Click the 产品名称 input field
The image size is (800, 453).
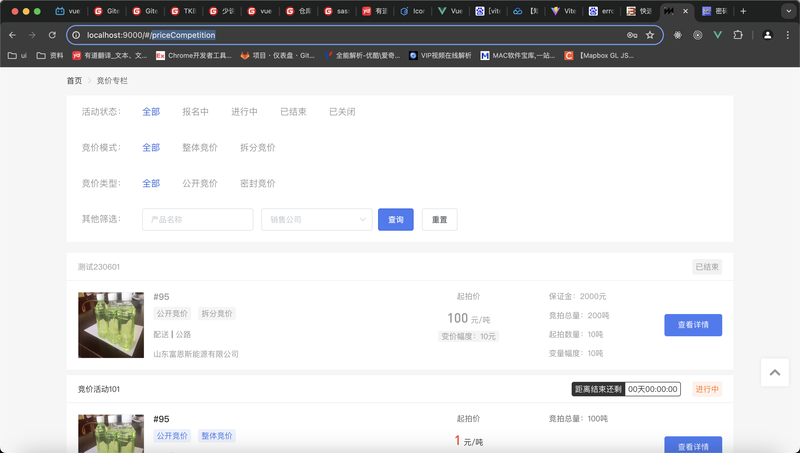click(x=197, y=219)
